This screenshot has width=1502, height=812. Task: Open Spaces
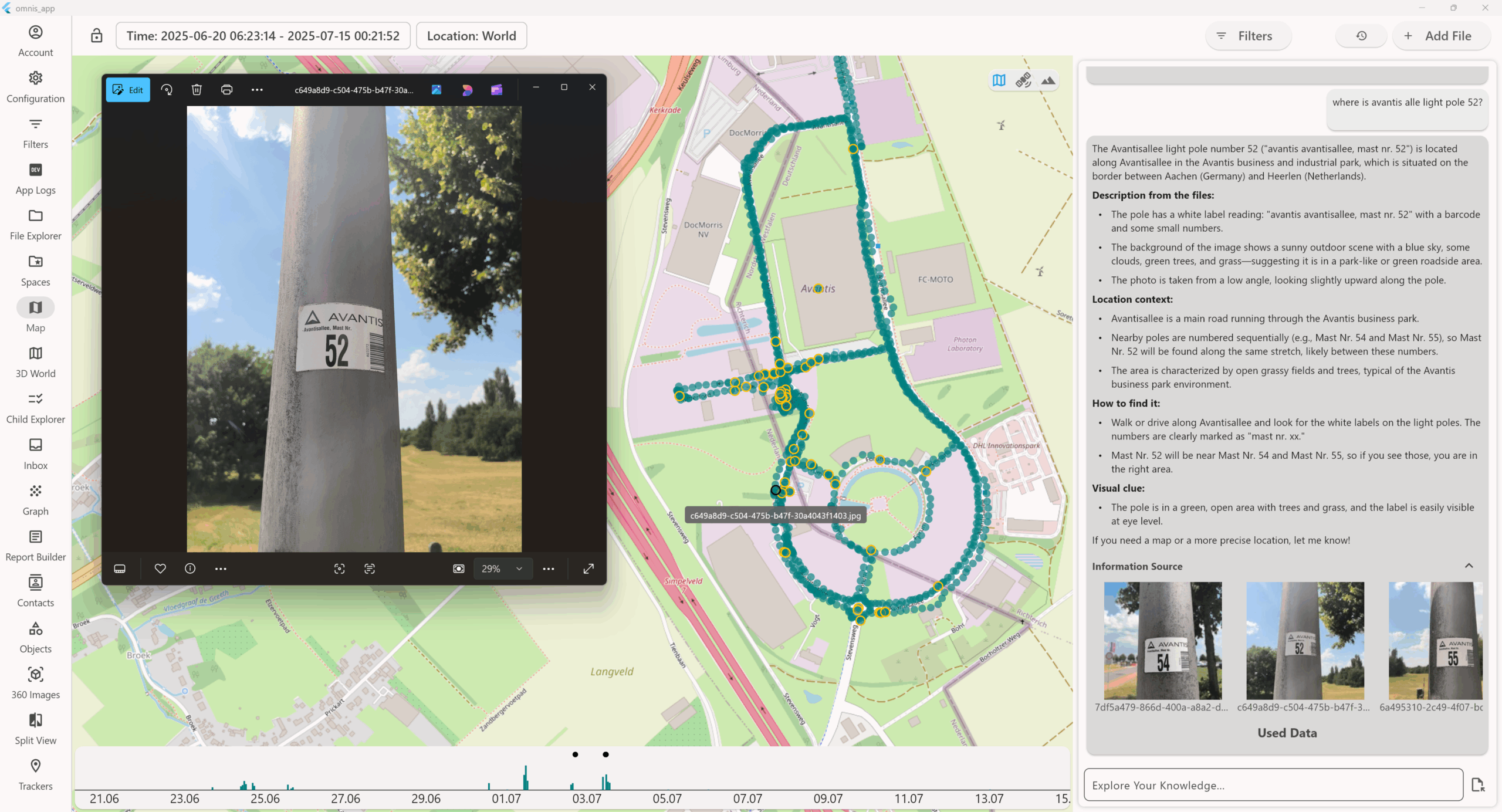click(35, 271)
